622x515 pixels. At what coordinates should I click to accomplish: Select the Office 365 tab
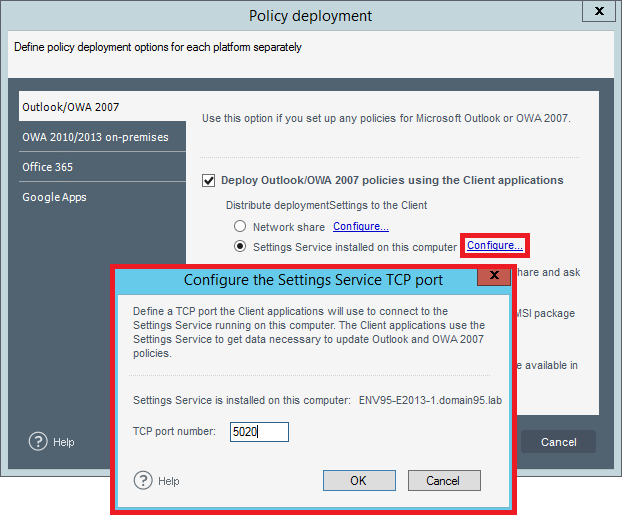point(102,167)
